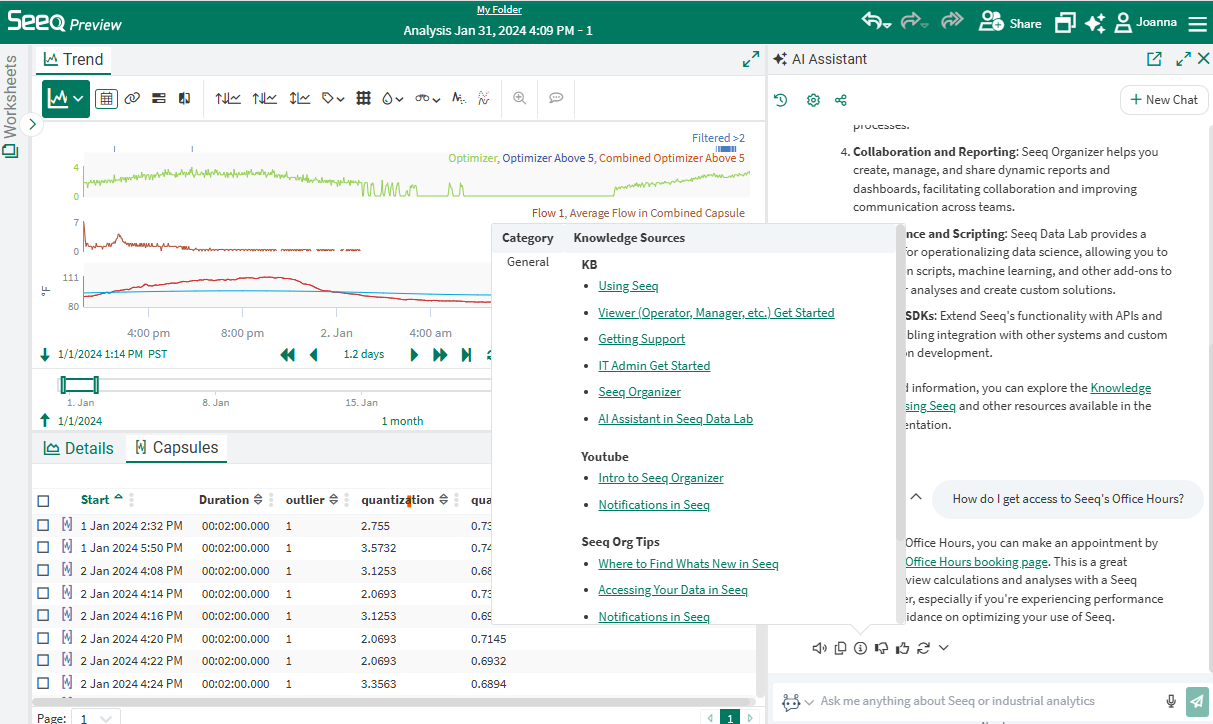Switch to the Details tab
Image resolution: width=1213 pixels, height=724 pixels.
79,448
